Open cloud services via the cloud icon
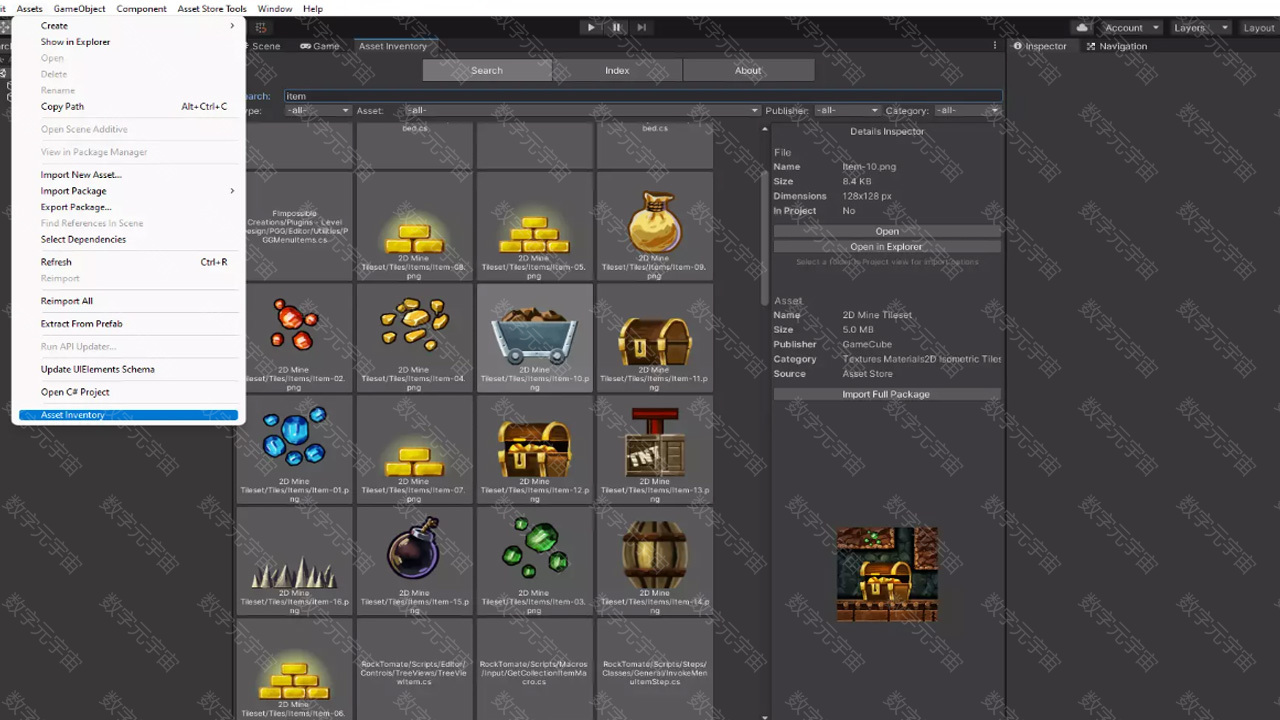This screenshot has width=1280, height=720. (1082, 27)
